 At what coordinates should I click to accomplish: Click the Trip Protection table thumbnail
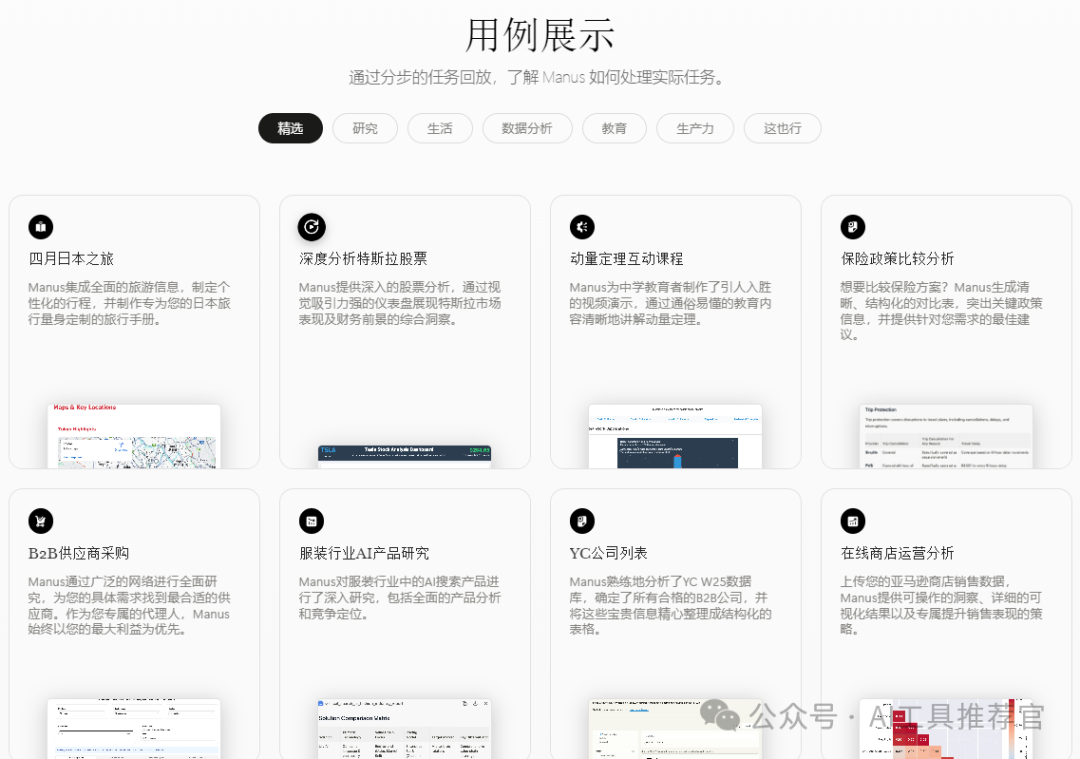coord(946,436)
